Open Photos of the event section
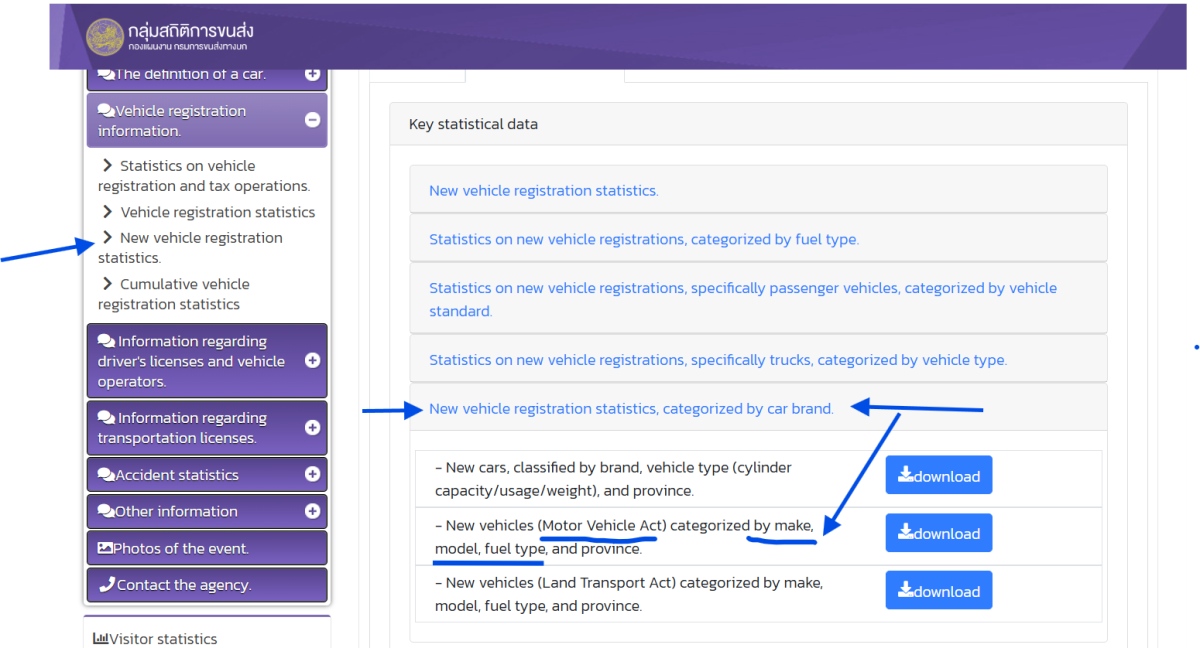 (207, 548)
